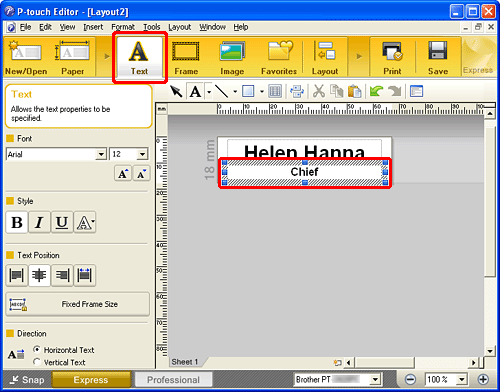500x392 pixels.
Task: Align text to the left
Action: pos(17,275)
